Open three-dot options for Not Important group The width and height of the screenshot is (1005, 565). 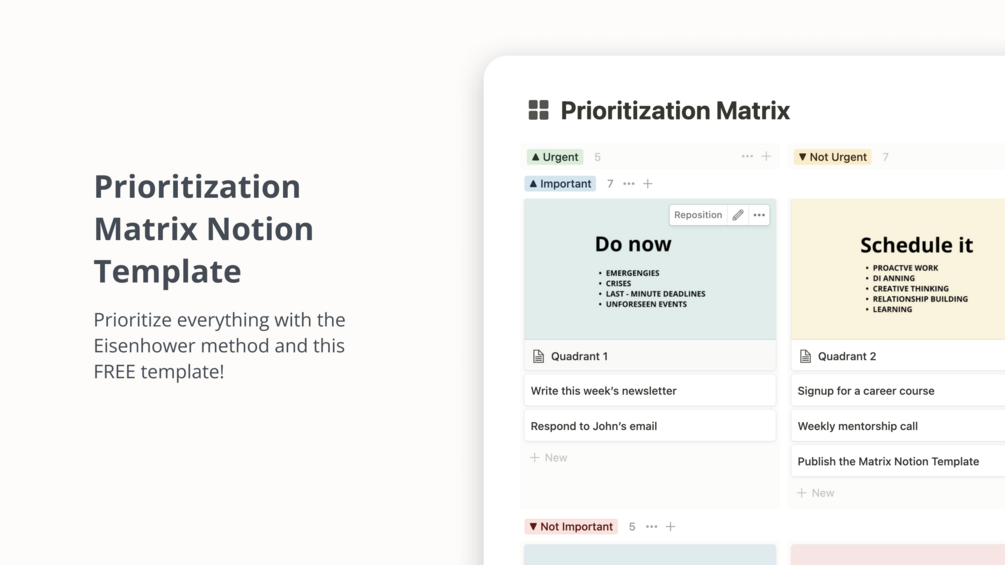coord(652,527)
